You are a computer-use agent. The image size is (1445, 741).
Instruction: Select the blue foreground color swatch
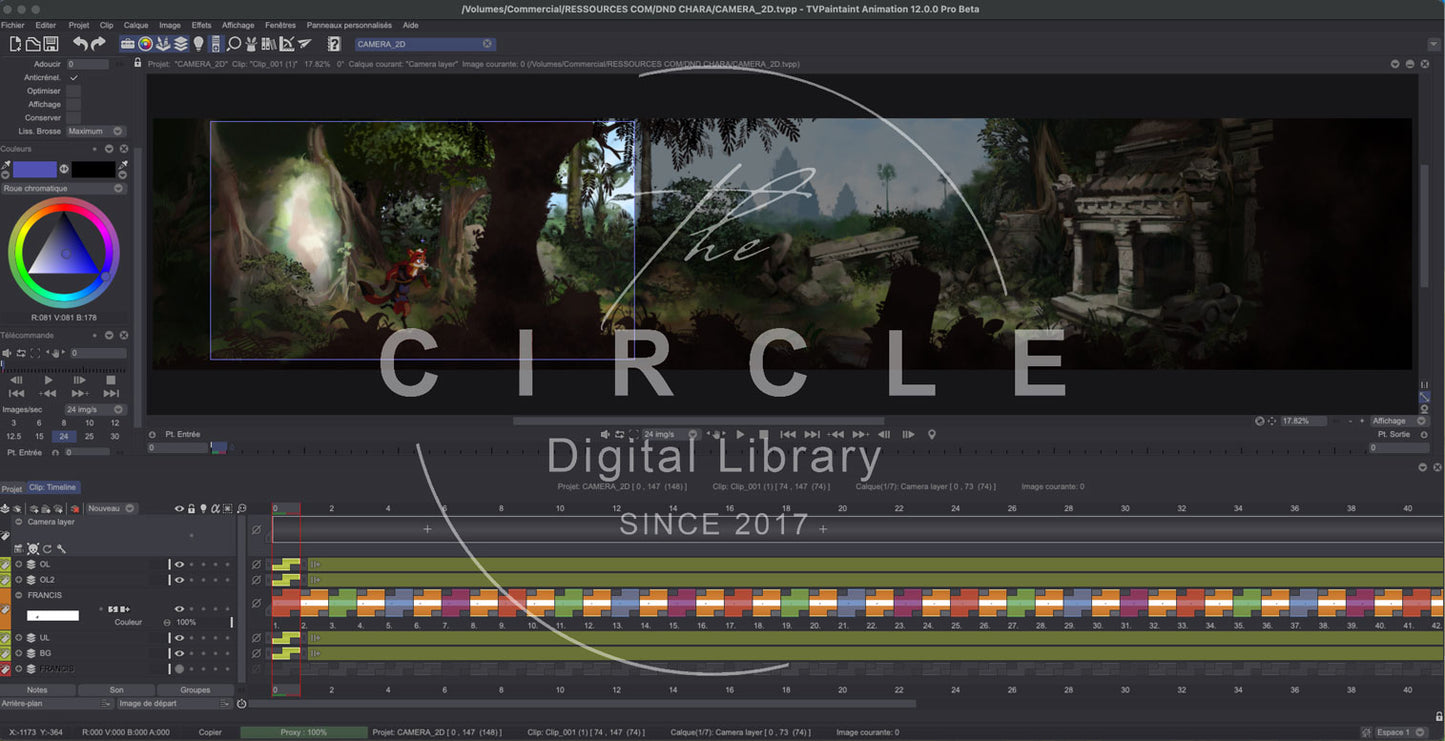click(35, 169)
